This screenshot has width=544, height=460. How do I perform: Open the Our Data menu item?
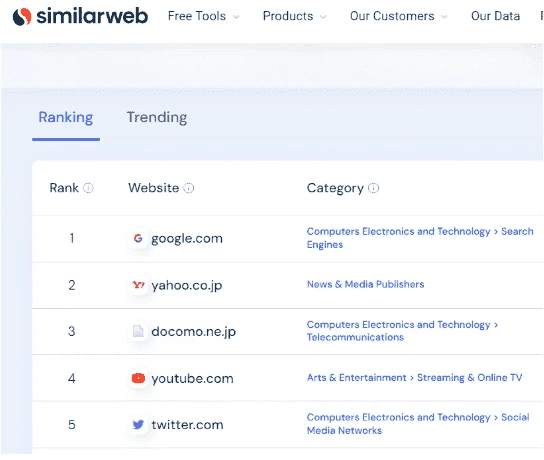[495, 16]
